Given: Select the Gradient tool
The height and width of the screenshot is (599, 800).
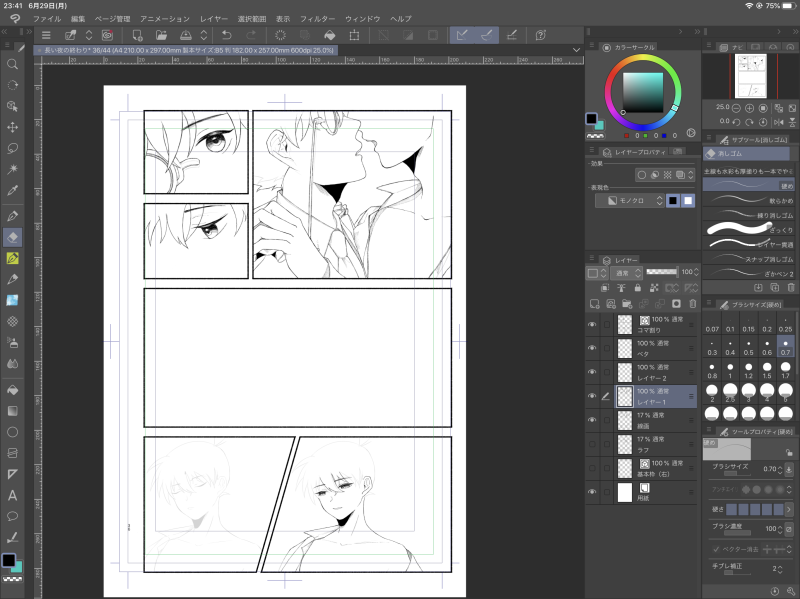Looking at the screenshot, I should (x=13, y=411).
